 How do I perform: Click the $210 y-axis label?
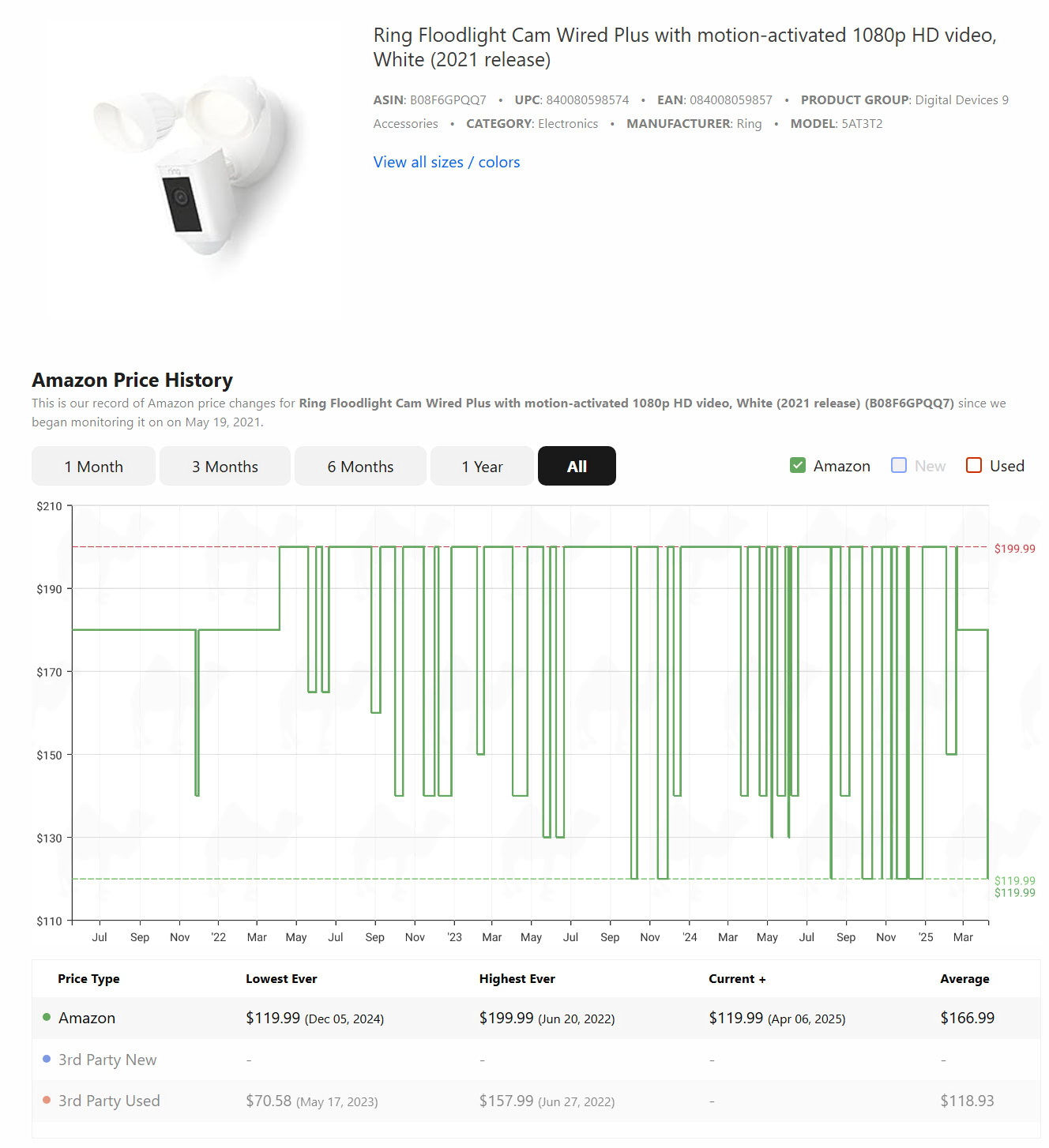[x=49, y=506]
